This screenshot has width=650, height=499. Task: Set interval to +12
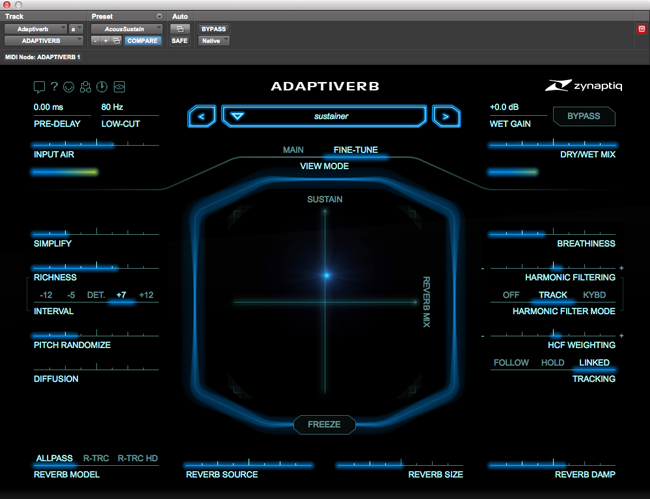(x=146, y=295)
